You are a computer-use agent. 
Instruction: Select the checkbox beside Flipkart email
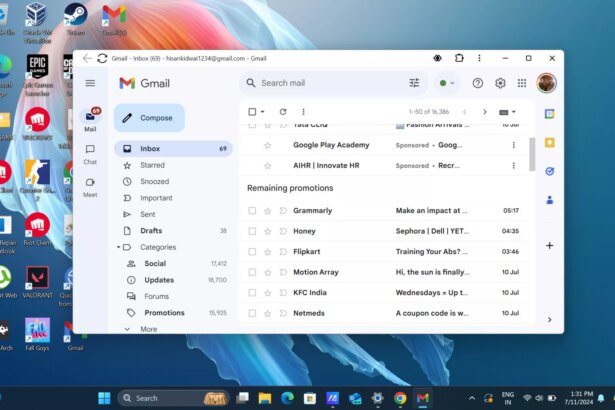(x=252, y=251)
